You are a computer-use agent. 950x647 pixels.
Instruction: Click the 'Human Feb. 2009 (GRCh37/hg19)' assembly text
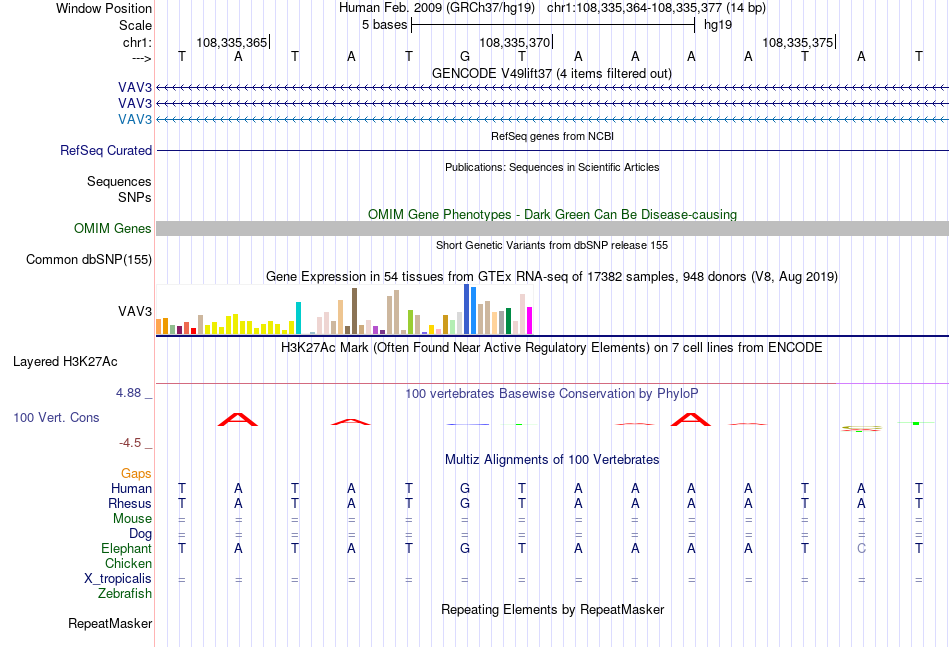[x=437, y=8]
